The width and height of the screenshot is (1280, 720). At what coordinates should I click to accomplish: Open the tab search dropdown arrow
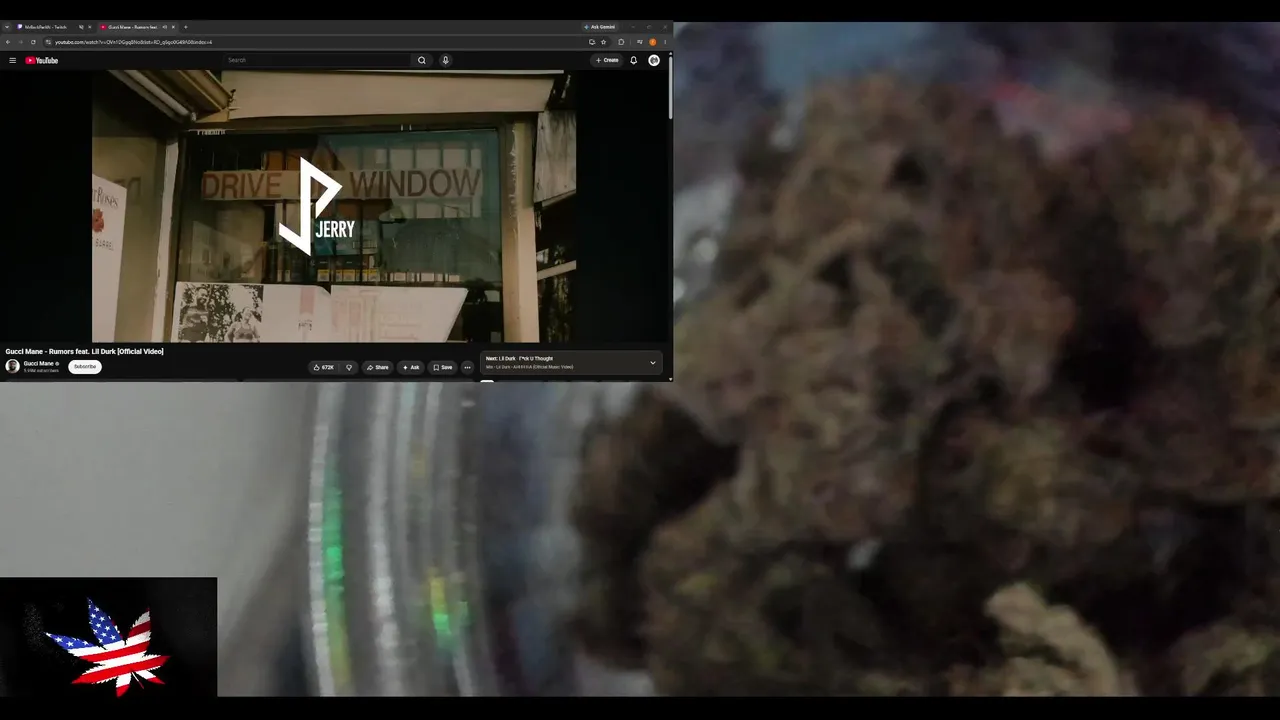(x=7, y=27)
